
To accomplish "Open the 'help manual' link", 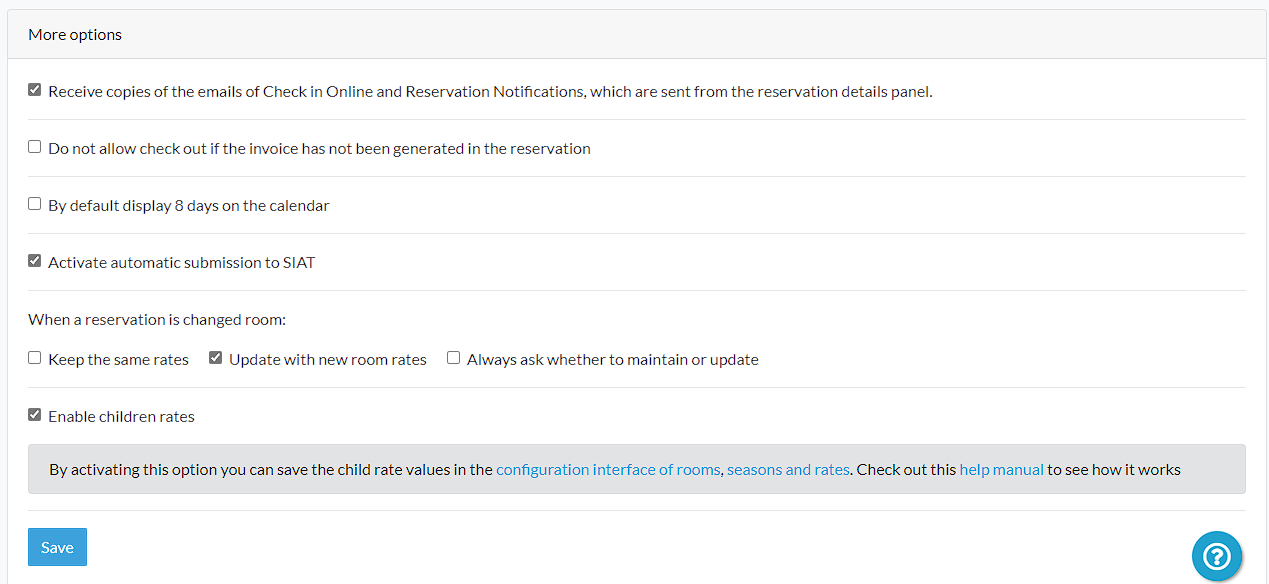I will [1001, 469].
